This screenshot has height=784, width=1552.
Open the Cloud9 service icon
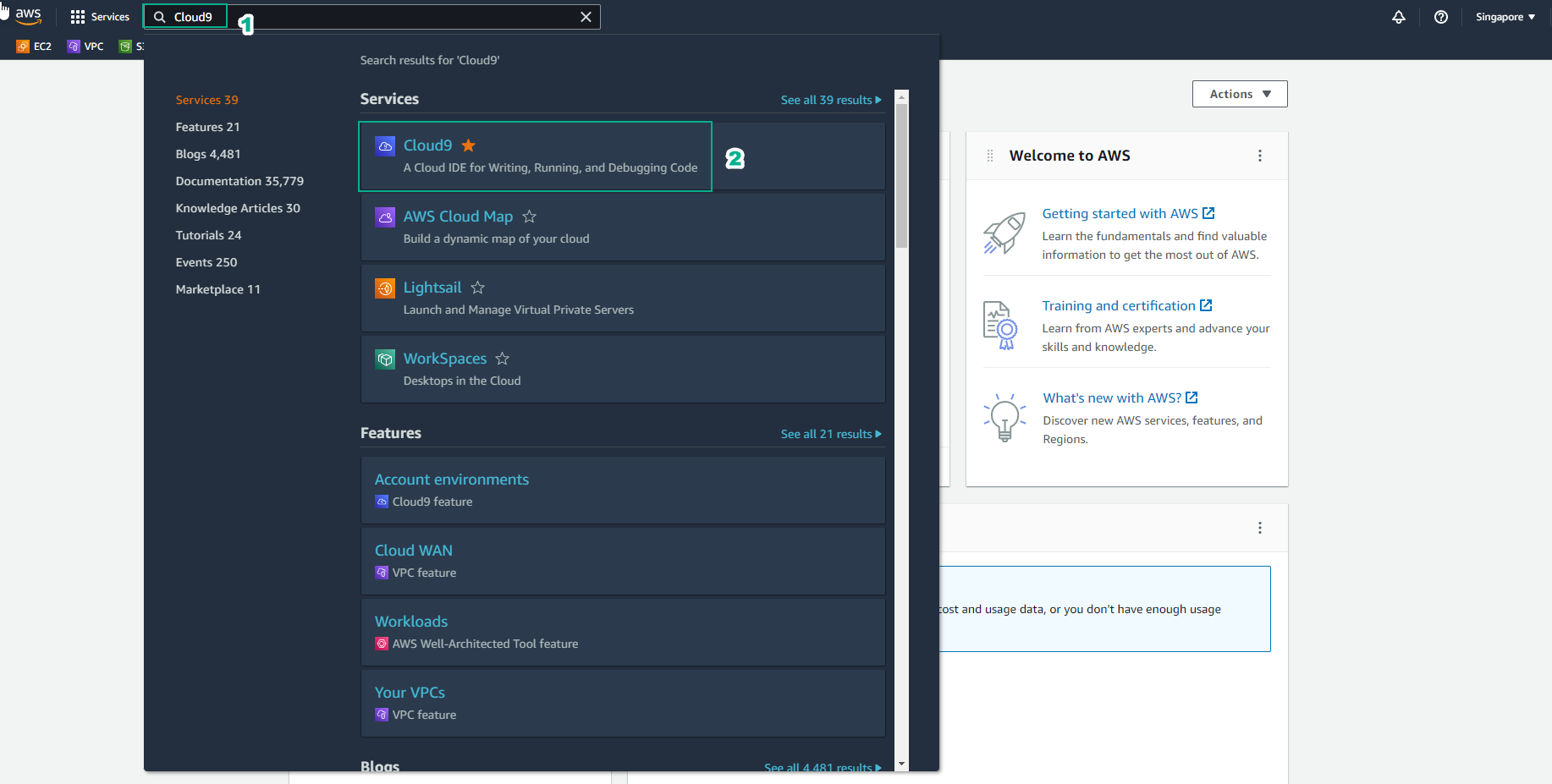385,145
